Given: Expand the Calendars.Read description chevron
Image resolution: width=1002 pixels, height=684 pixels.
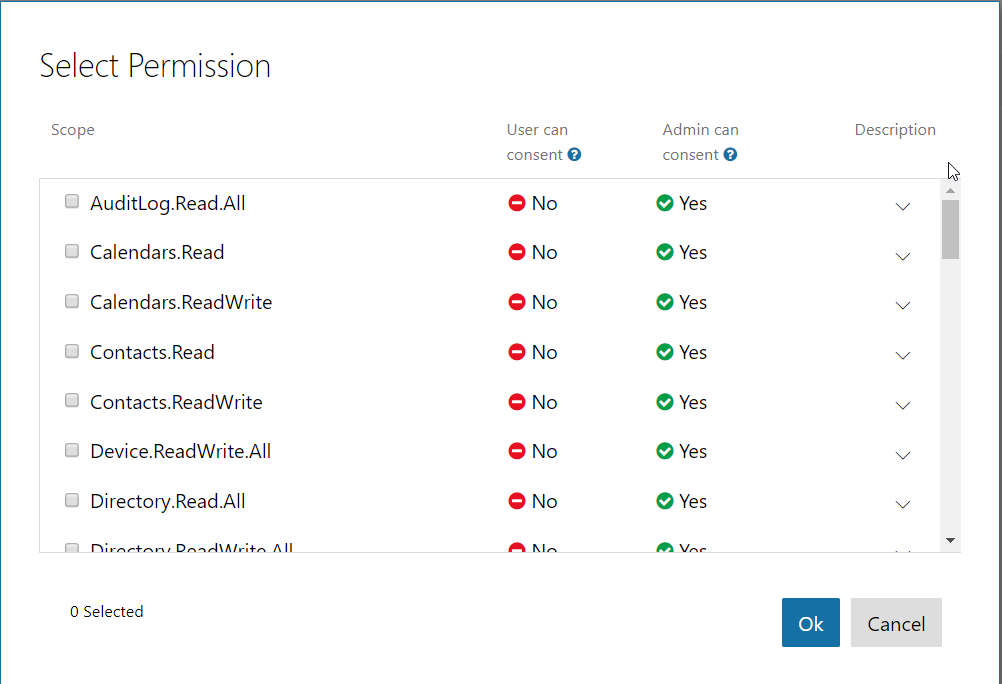Looking at the screenshot, I should pyautogui.click(x=903, y=256).
